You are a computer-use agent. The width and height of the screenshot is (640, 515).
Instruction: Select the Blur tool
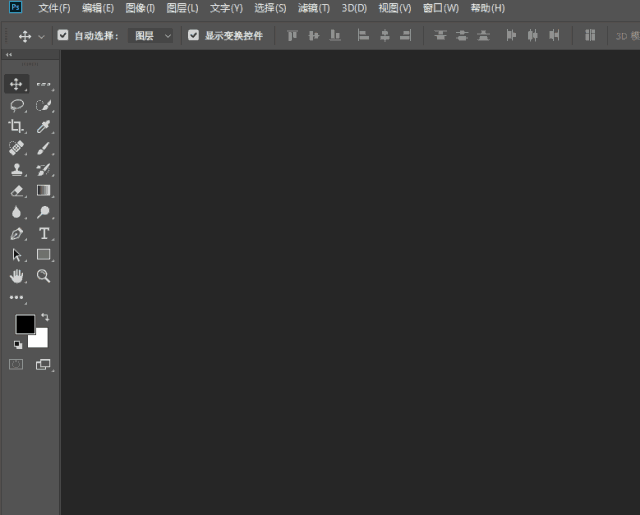coord(16,212)
